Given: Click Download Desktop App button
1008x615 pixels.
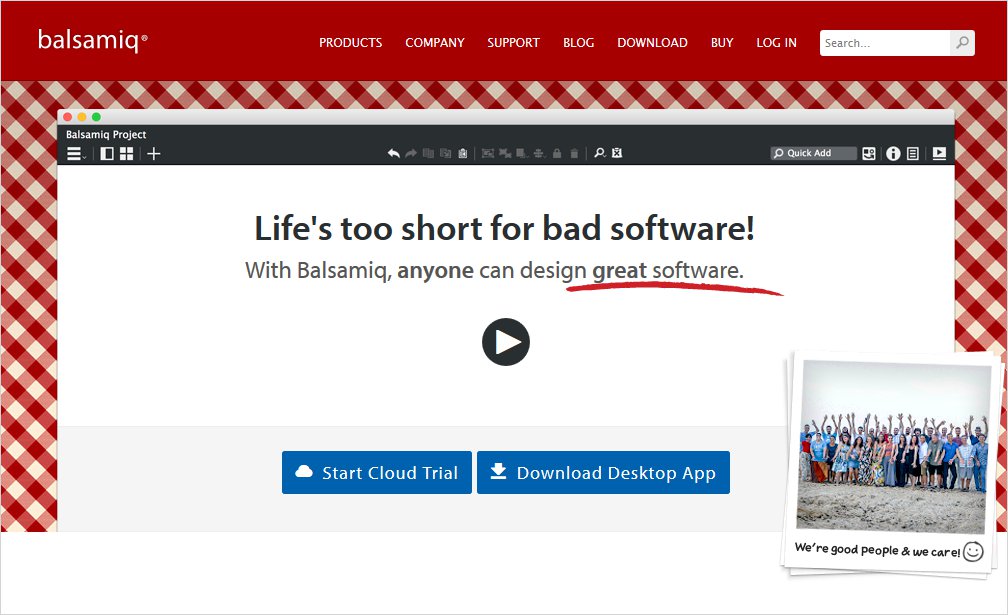Looking at the screenshot, I should 603,473.
